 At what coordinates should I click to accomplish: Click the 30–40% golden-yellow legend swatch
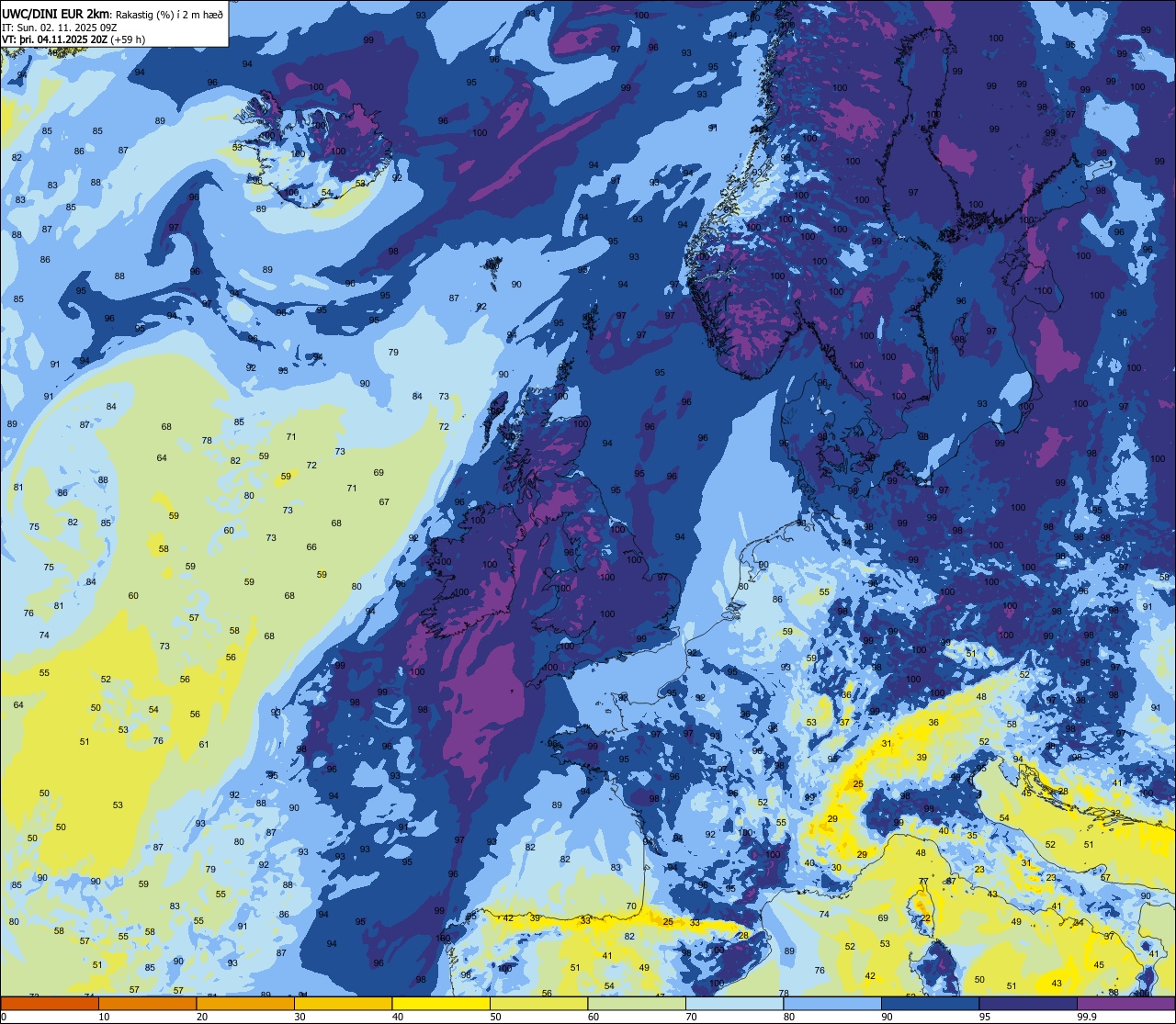point(343,1004)
